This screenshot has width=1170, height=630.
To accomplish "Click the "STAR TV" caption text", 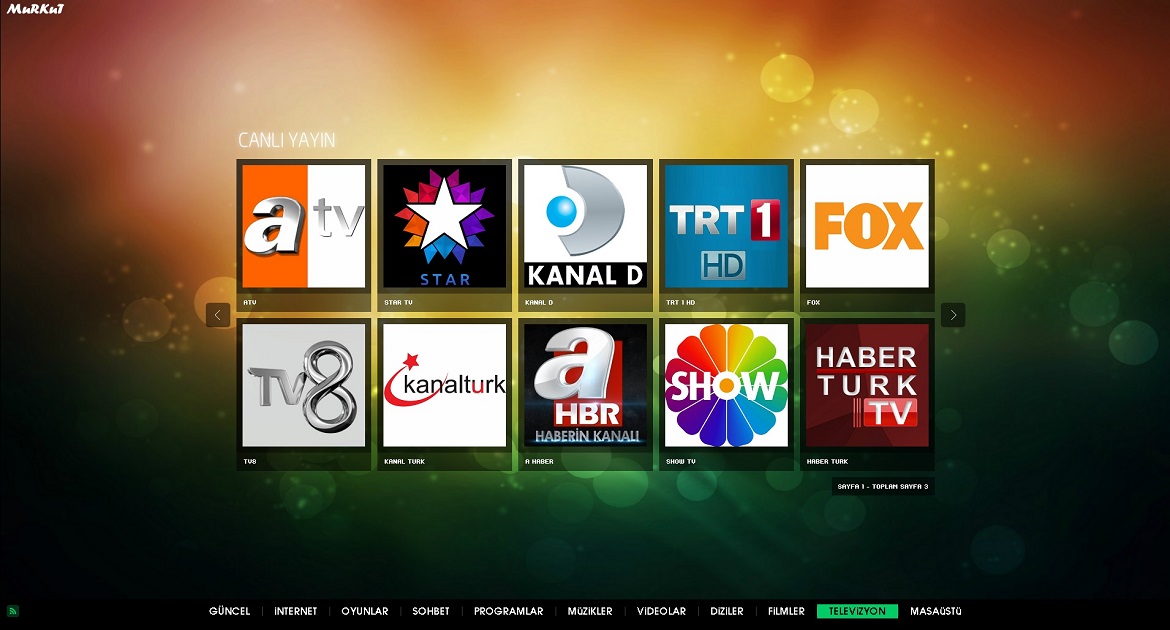I will [x=398, y=302].
